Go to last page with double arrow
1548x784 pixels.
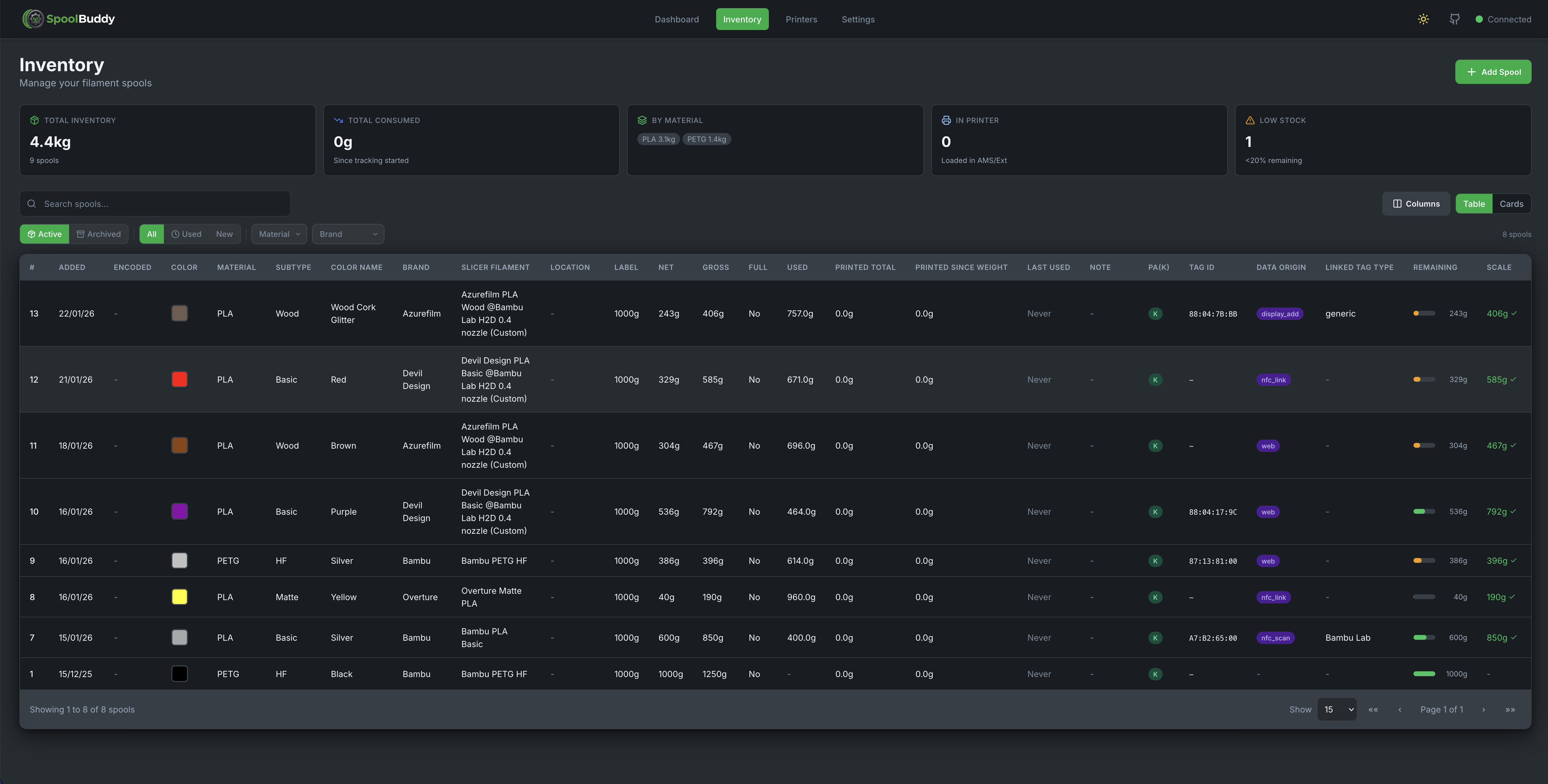pyautogui.click(x=1510, y=709)
